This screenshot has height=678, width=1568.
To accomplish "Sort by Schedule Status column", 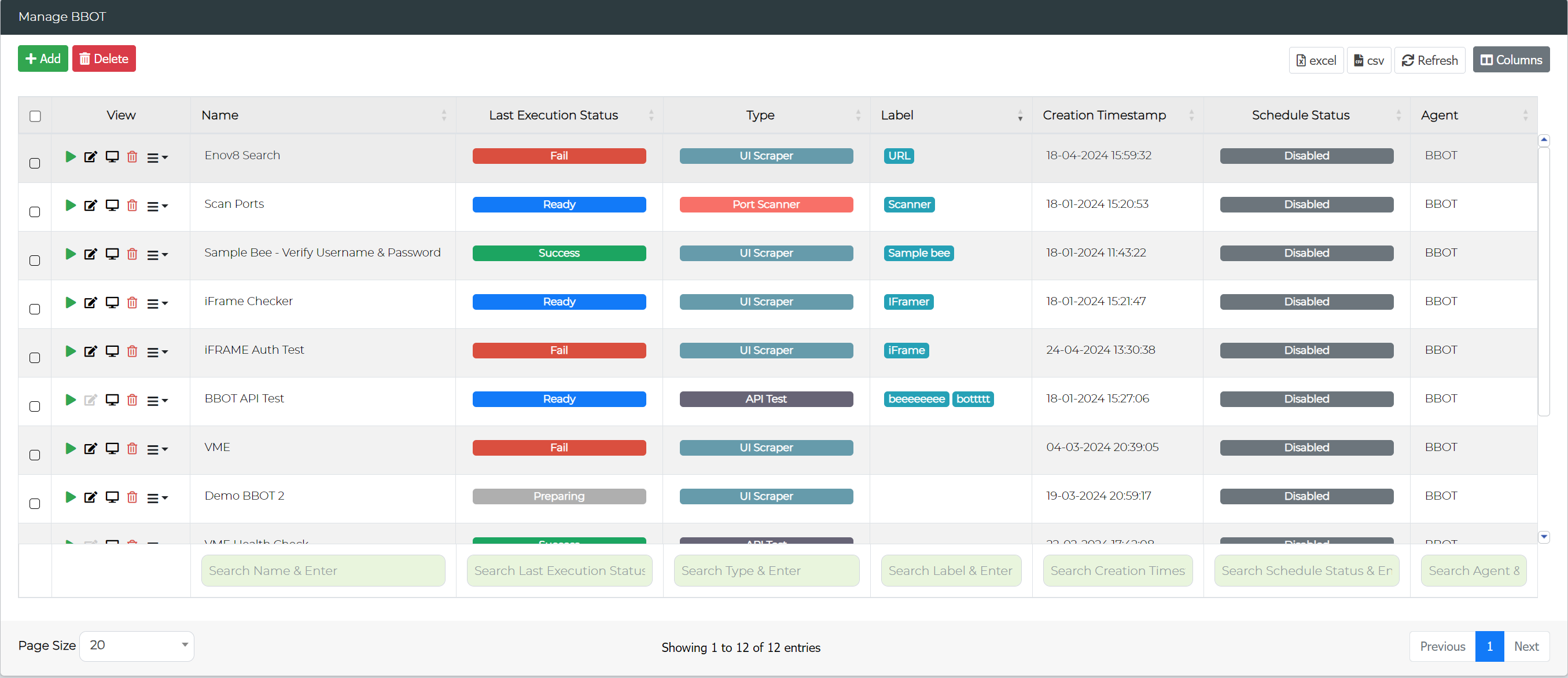I will tap(1306, 115).
